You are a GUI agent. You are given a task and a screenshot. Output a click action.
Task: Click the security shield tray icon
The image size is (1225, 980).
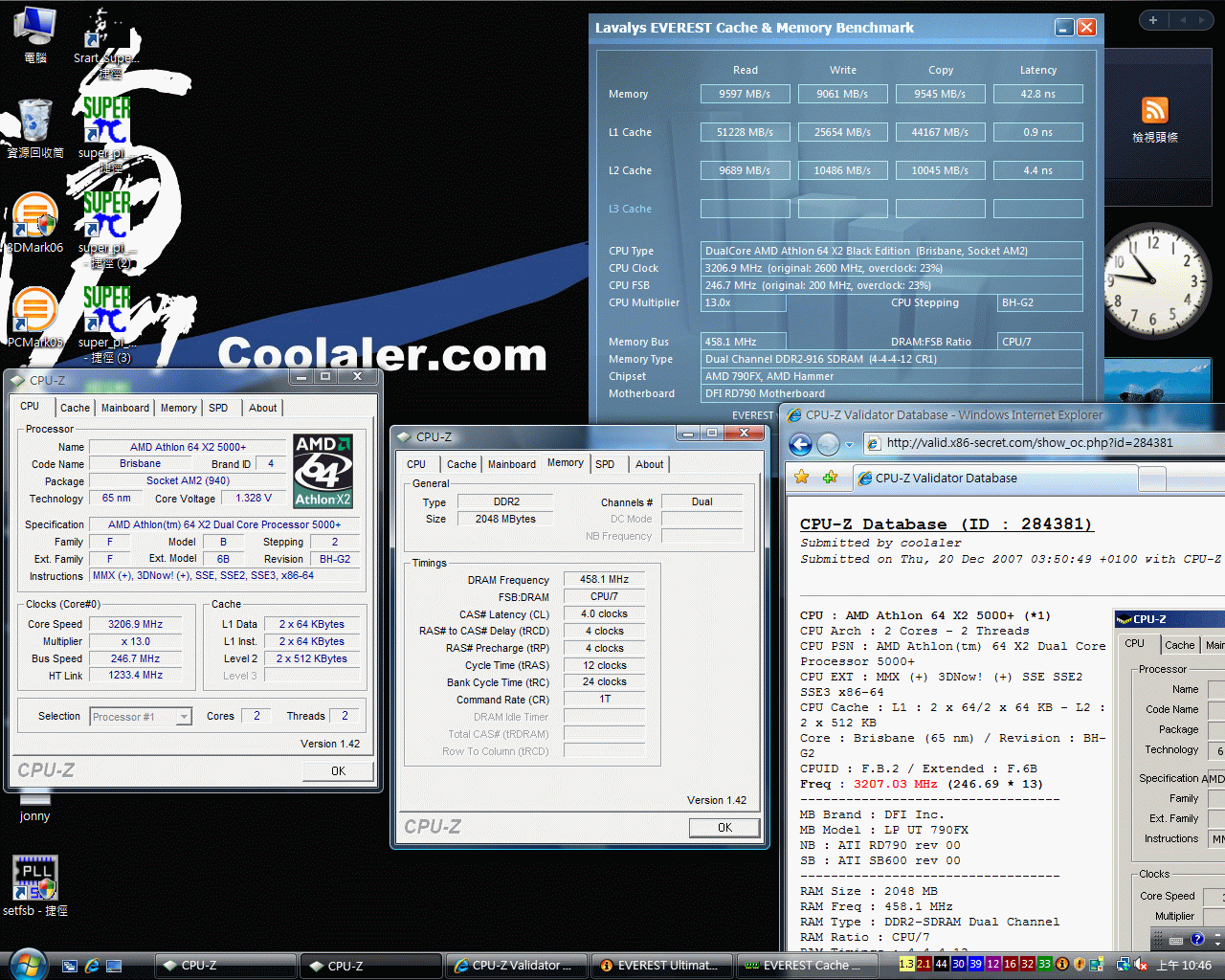tap(1080, 965)
